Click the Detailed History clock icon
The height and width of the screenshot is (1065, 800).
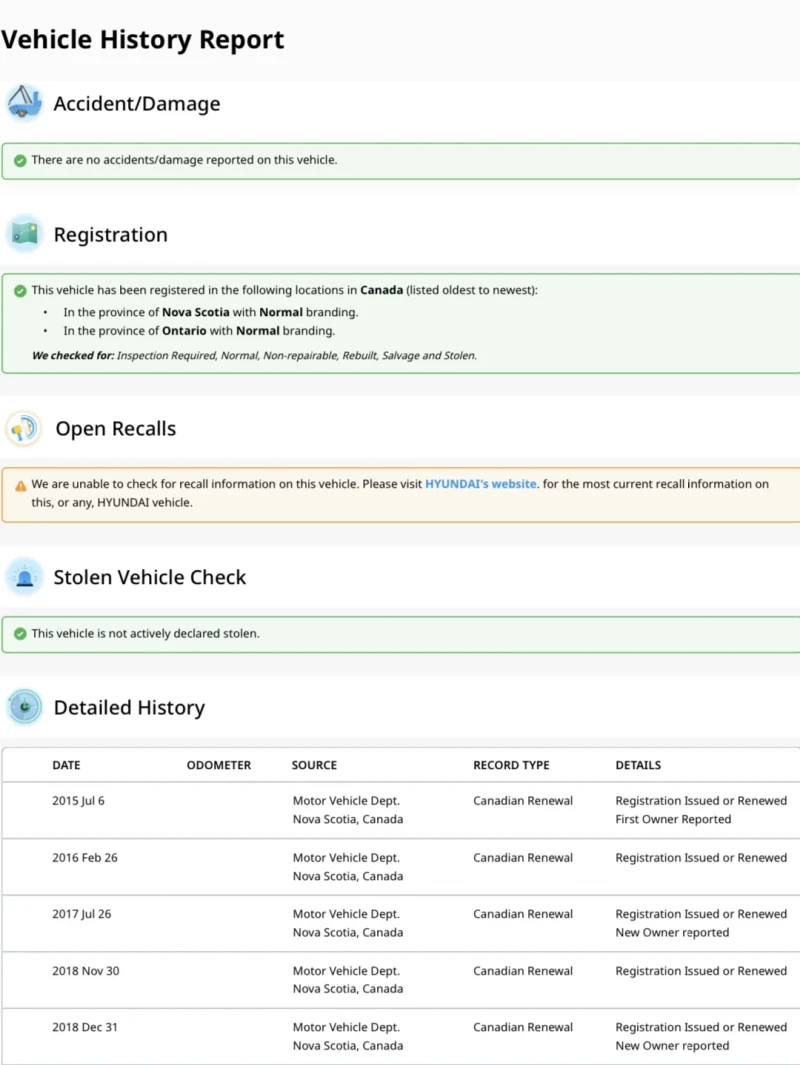coord(24,707)
